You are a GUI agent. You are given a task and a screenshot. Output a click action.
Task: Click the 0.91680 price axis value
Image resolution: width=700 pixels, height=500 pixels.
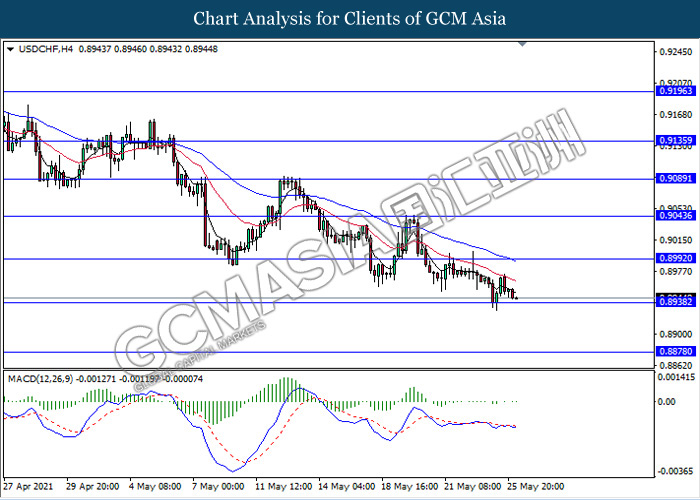click(674, 115)
